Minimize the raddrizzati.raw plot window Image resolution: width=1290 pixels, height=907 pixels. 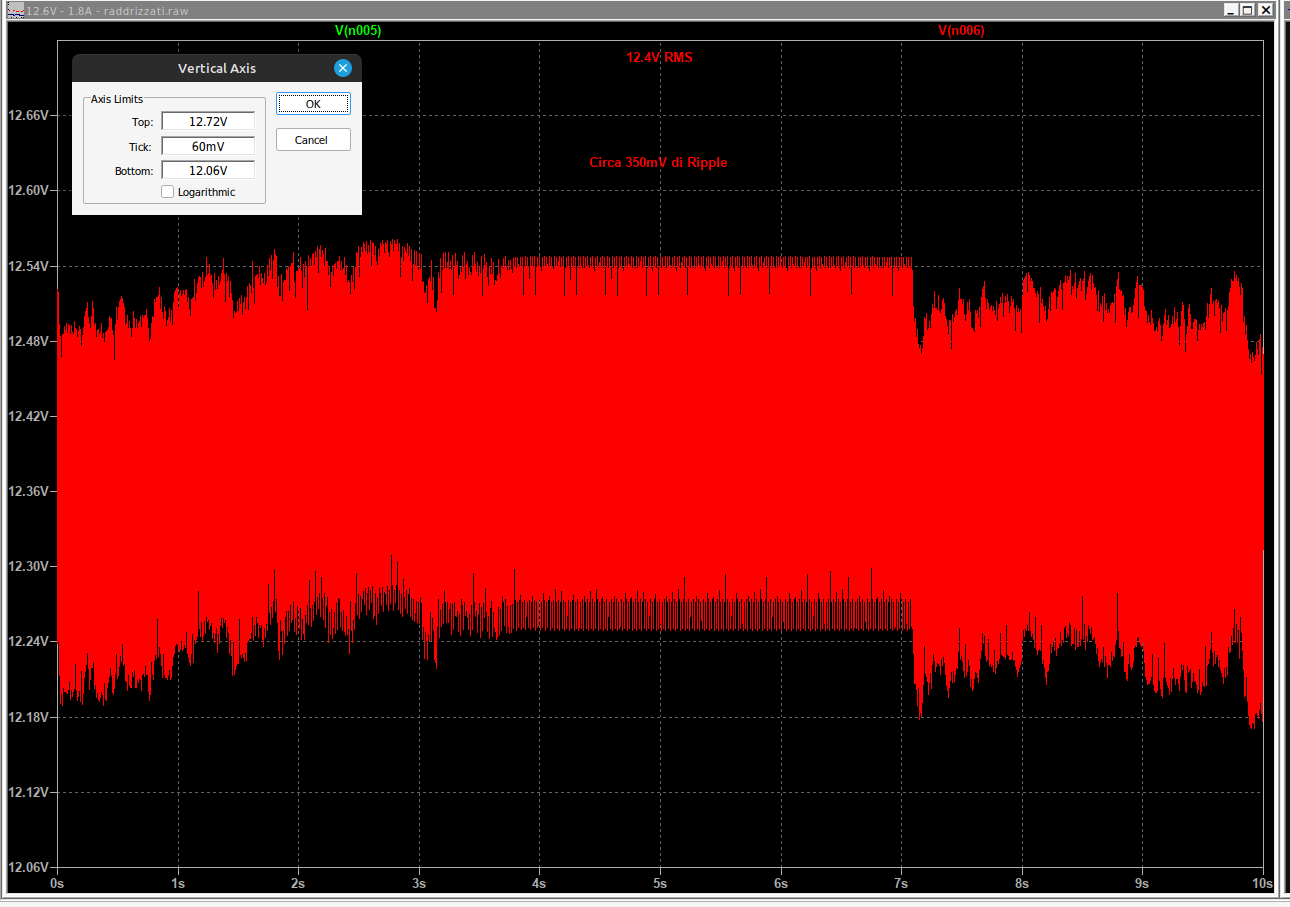coord(1230,10)
